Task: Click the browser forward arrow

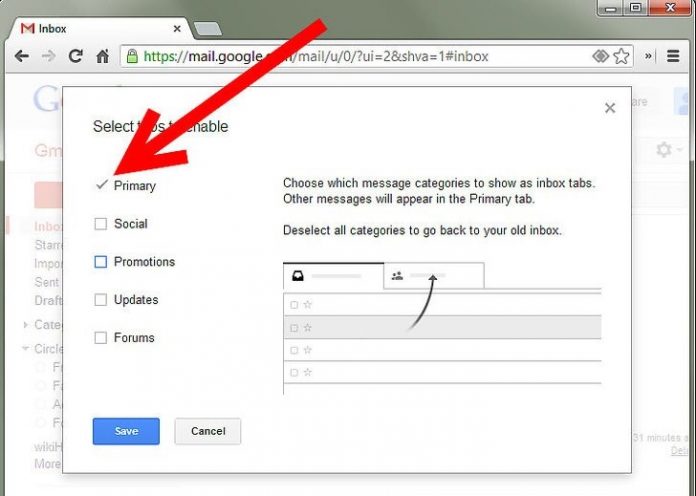Action: (x=48, y=57)
